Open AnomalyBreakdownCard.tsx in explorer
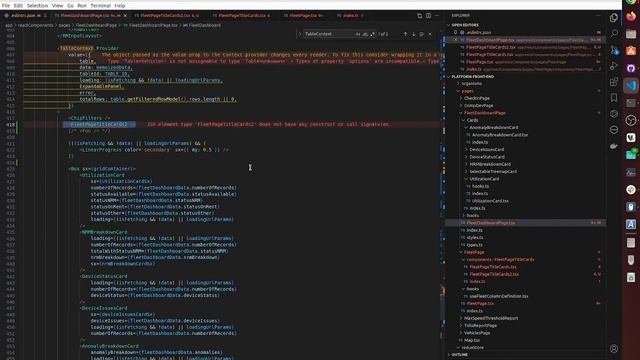 point(500,135)
